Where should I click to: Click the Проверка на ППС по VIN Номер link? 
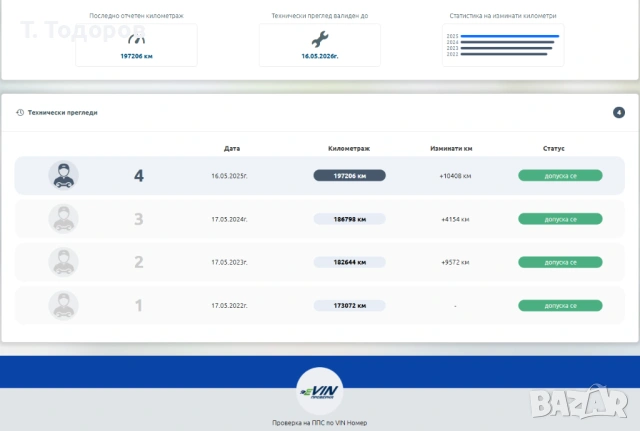pos(320,423)
